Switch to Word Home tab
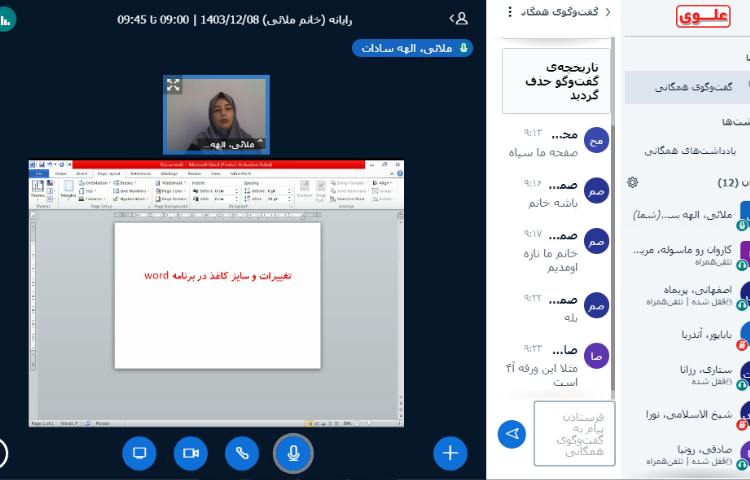The image size is (750, 480). (x=60, y=174)
